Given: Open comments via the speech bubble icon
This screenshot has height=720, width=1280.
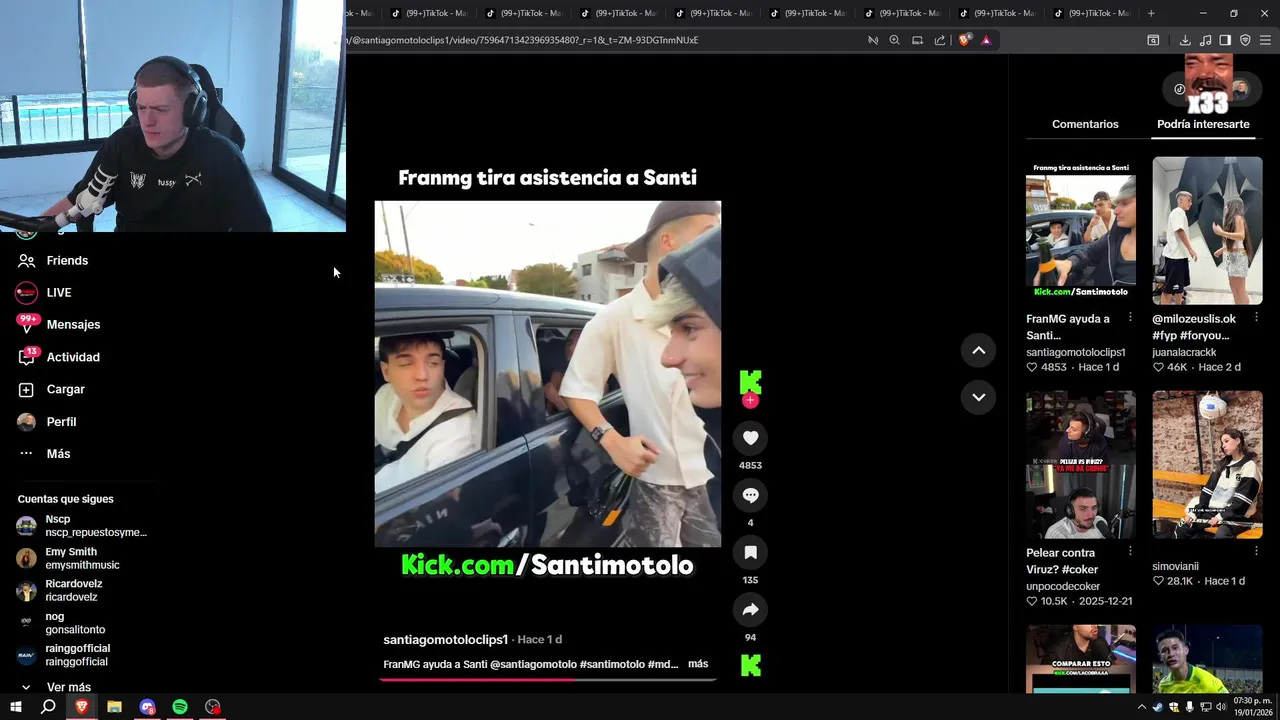Looking at the screenshot, I should click(750, 495).
